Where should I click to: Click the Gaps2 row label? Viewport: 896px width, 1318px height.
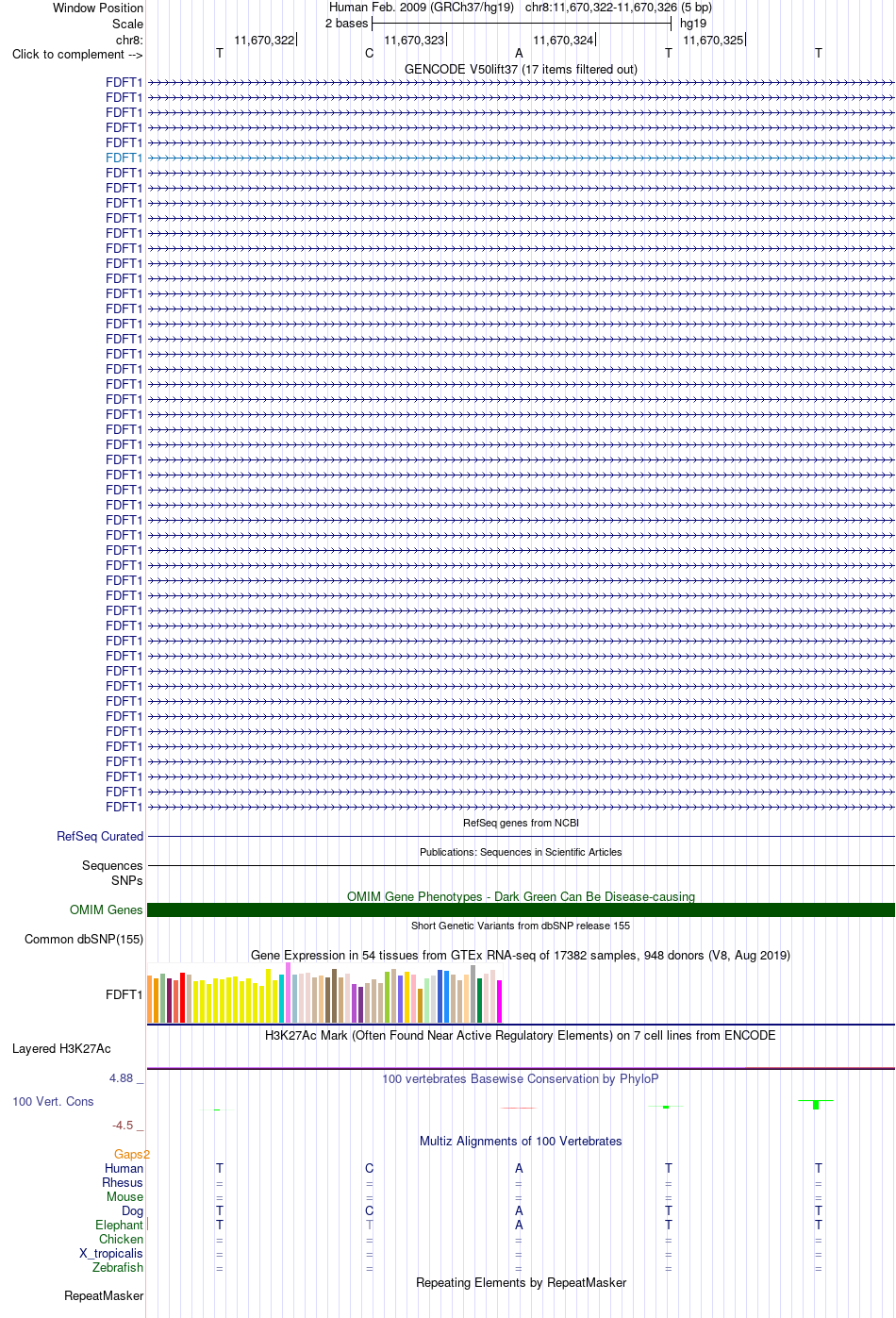click(132, 1154)
